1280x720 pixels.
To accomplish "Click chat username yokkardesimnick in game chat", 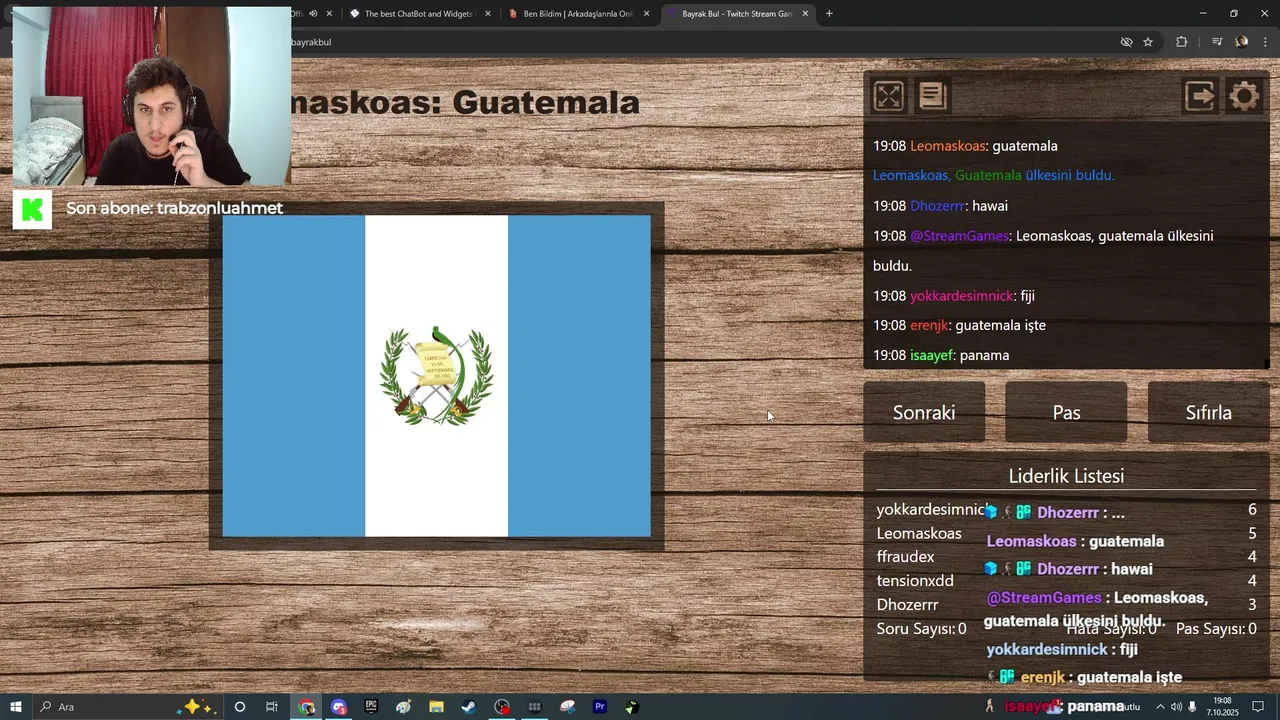I will point(962,296).
